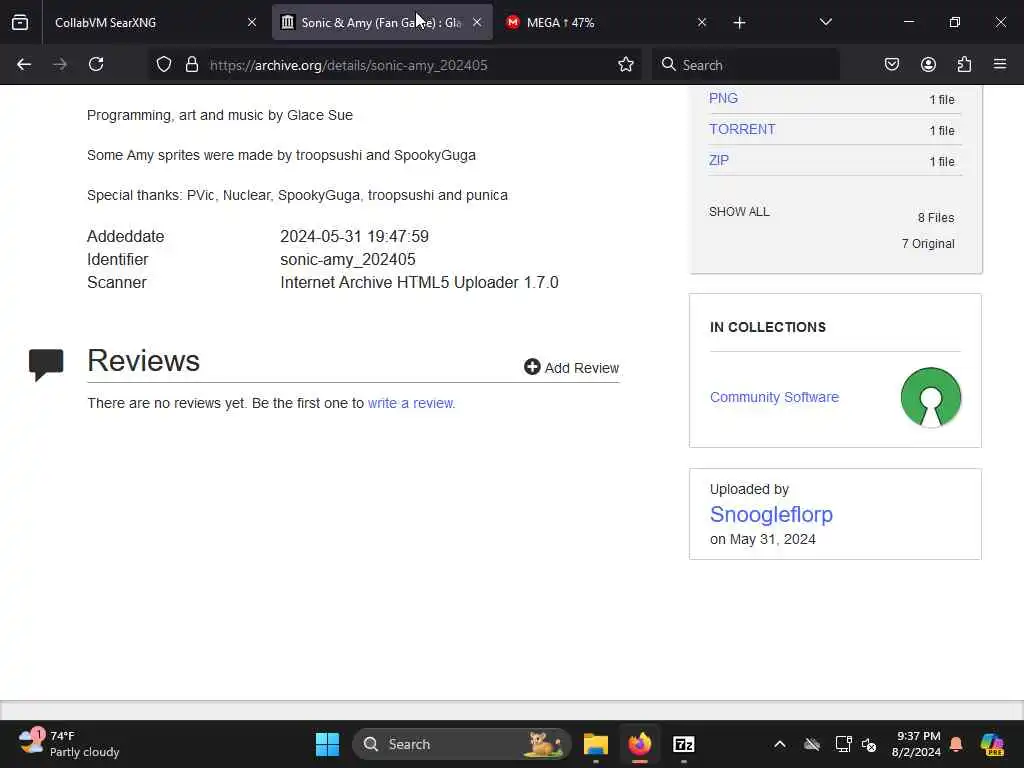Viewport: 1024px width, 768px height.
Task: Open the Copilot preview icon
Action: pos(992,744)
